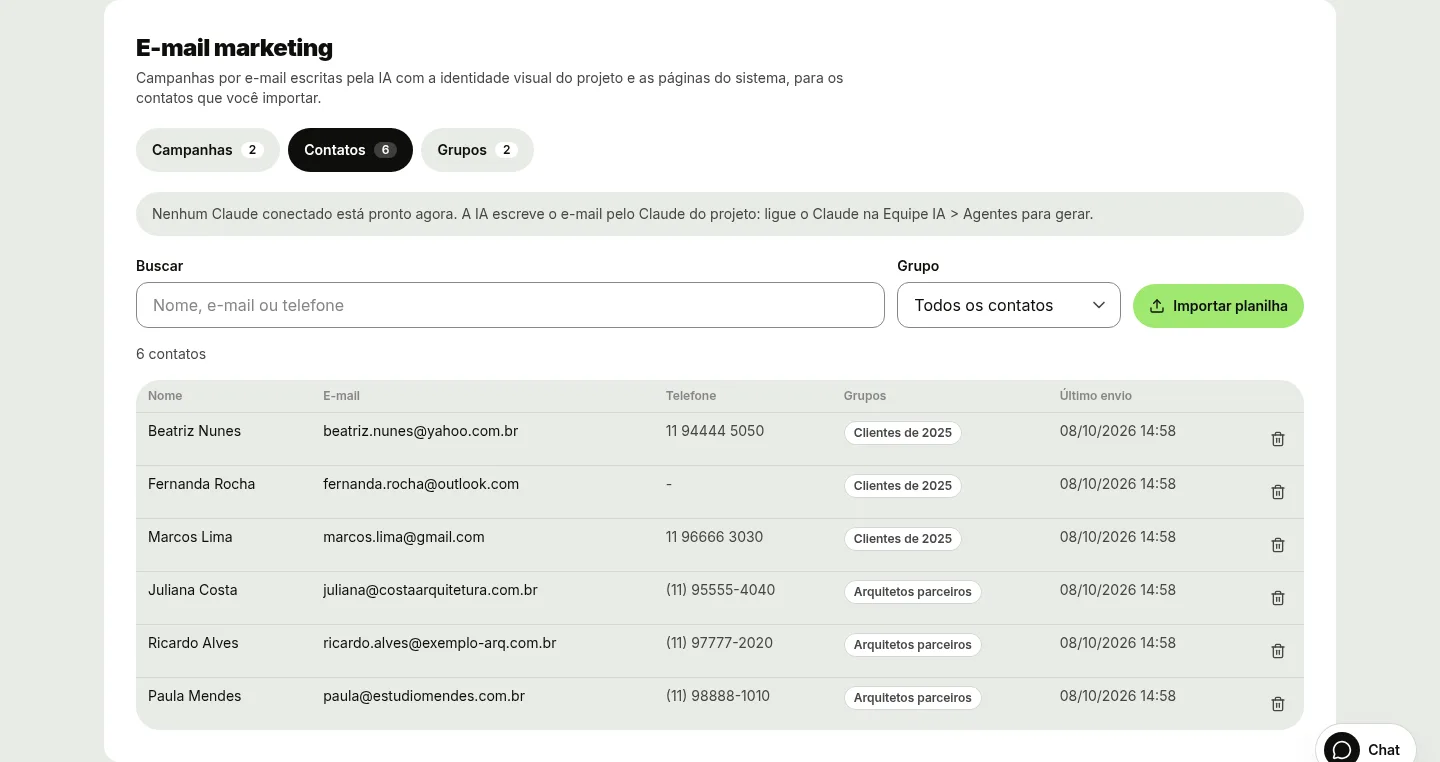1440x762 pixels.
Task: Click email paula@estudiomendes.com.br
Action: click(x=424, y=696)
